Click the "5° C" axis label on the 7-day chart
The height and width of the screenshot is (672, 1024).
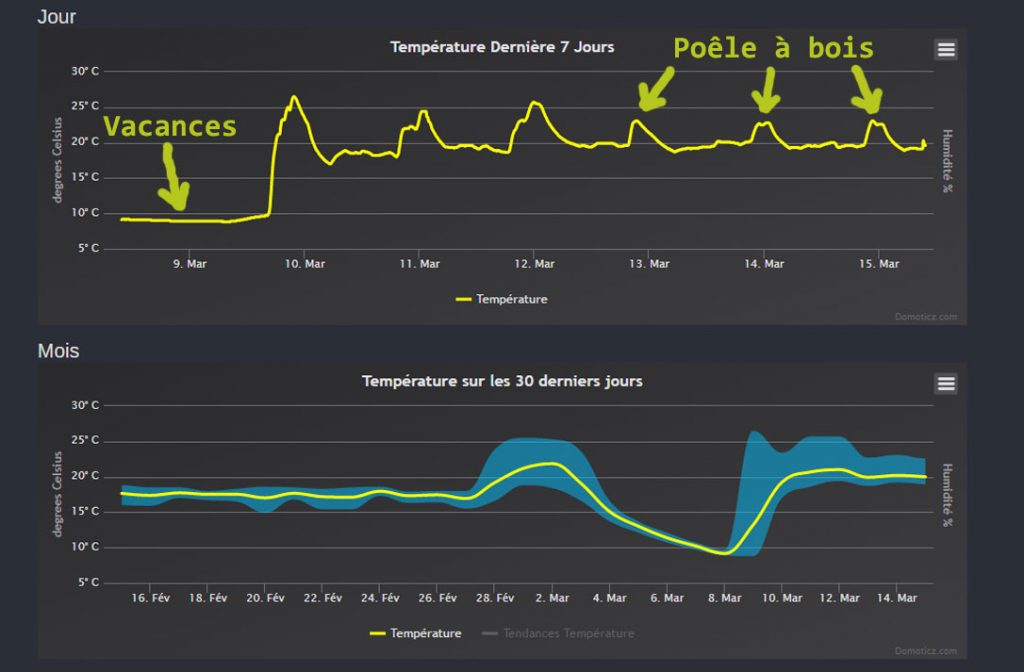pos(89,248)
